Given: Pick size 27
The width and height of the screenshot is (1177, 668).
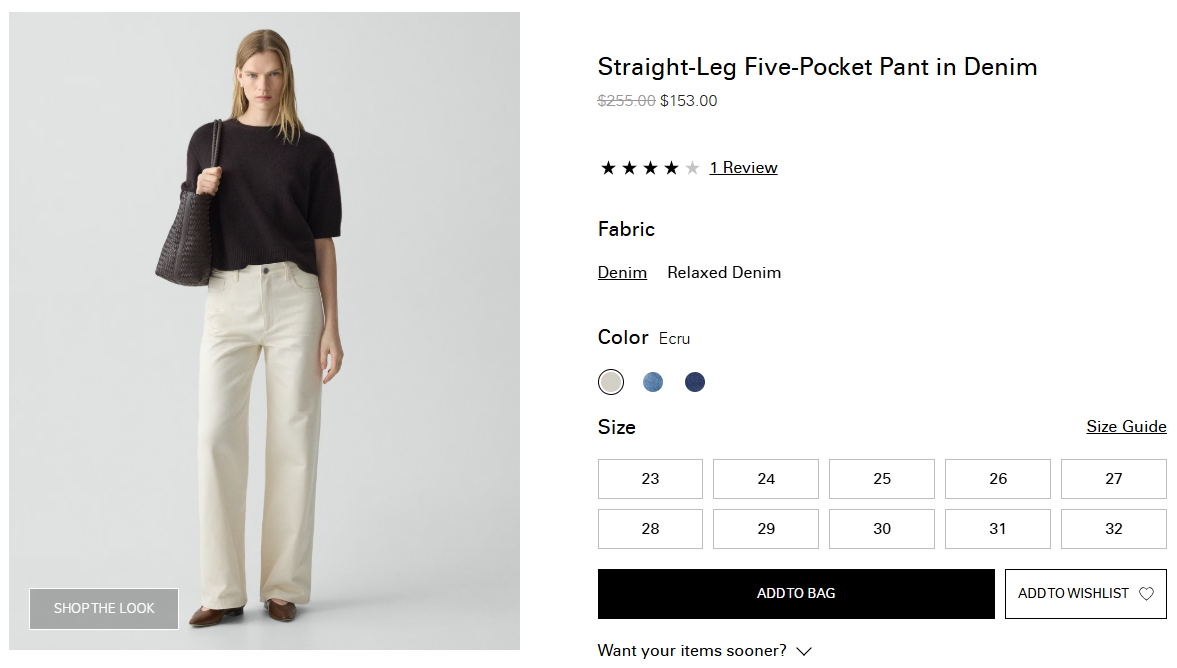Looking at the screenshot, I should coord(1113,479).
